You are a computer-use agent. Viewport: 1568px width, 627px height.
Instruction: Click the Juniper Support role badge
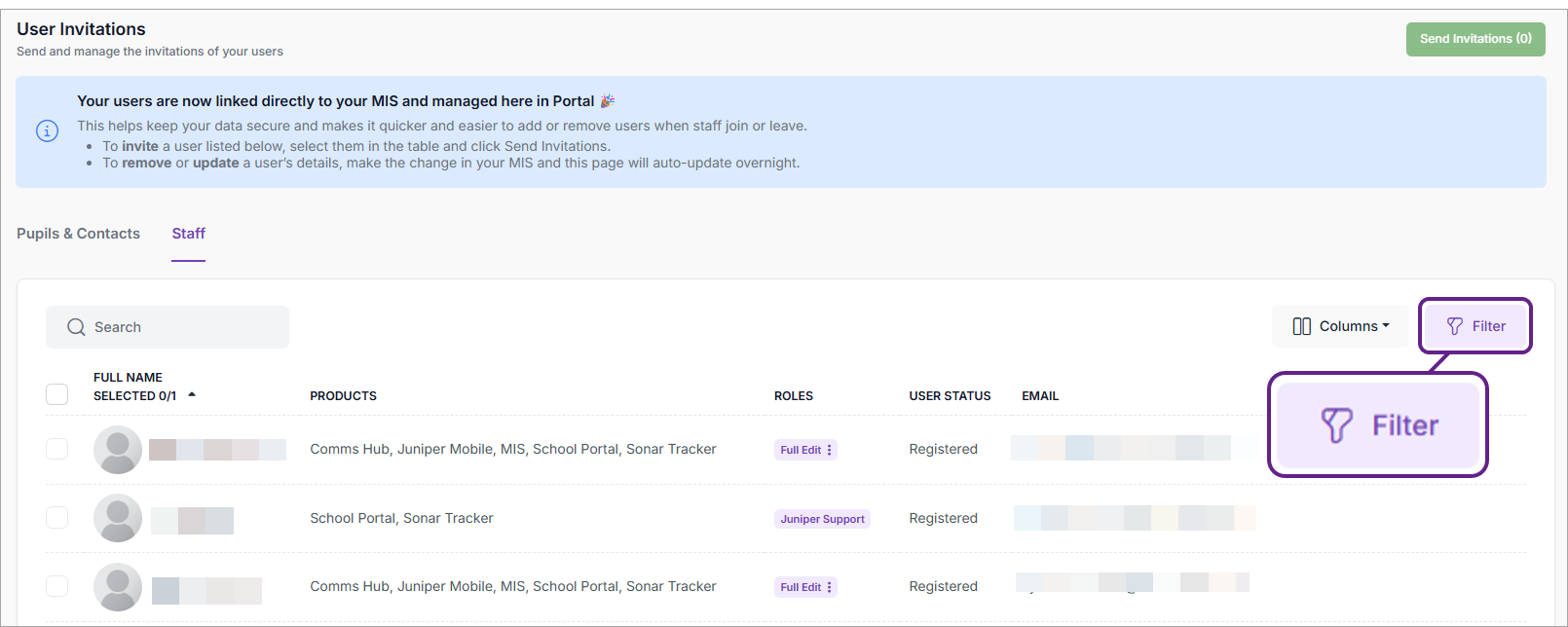point(822,519)
